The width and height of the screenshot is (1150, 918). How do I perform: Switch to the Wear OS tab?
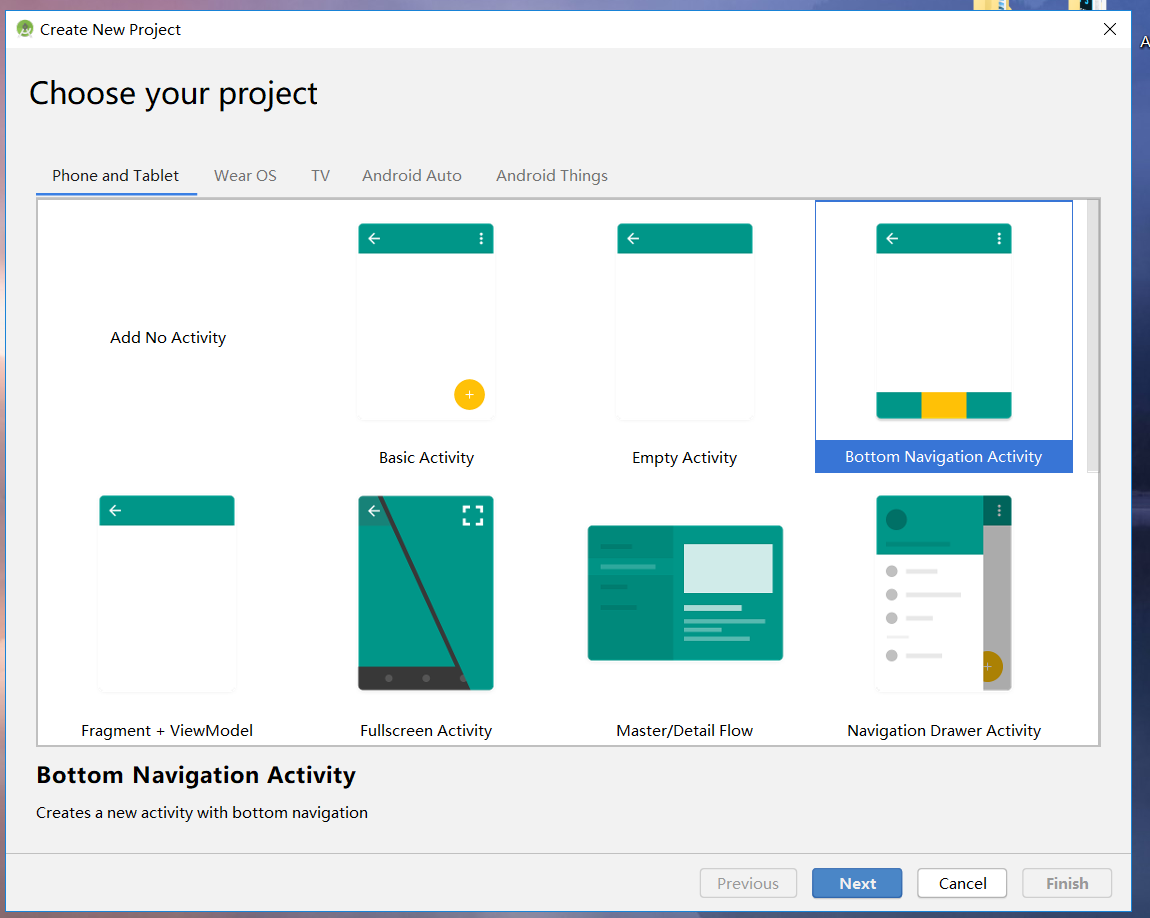[x=245, y=175]
